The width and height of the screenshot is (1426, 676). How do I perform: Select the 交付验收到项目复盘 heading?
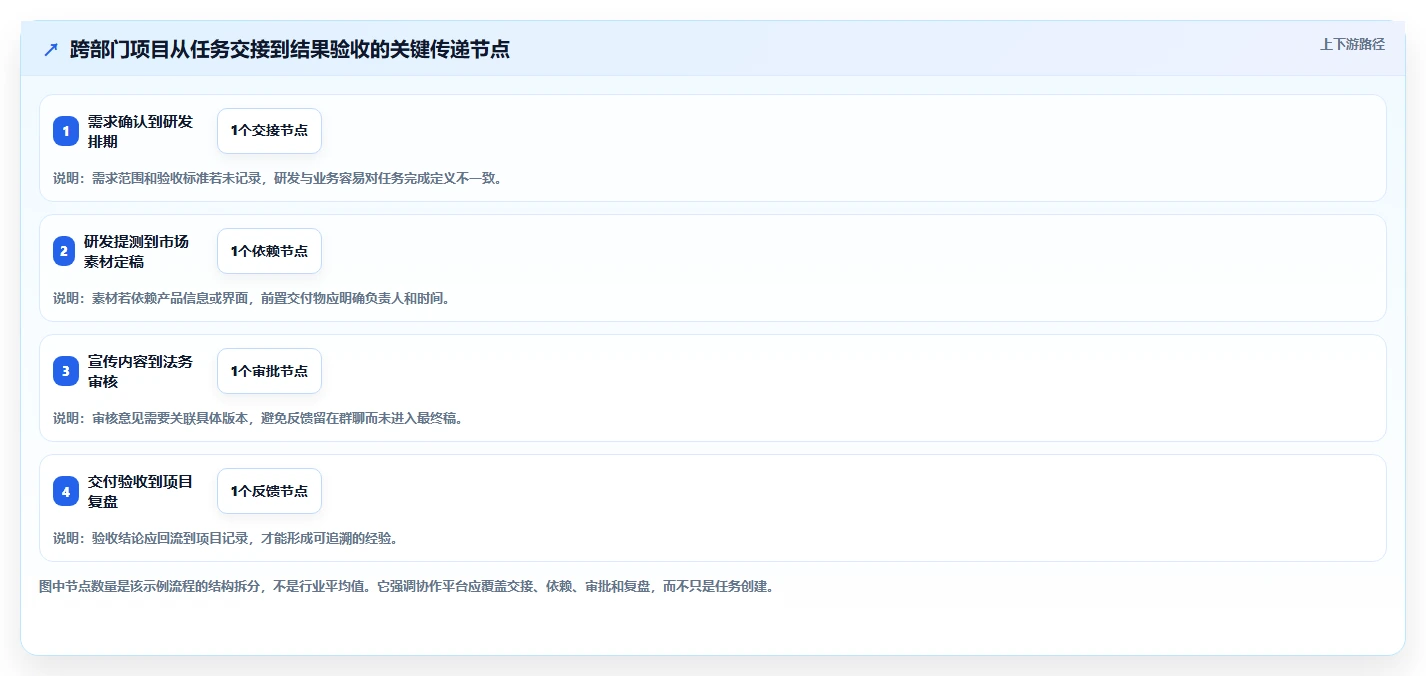tap(140, 491)
